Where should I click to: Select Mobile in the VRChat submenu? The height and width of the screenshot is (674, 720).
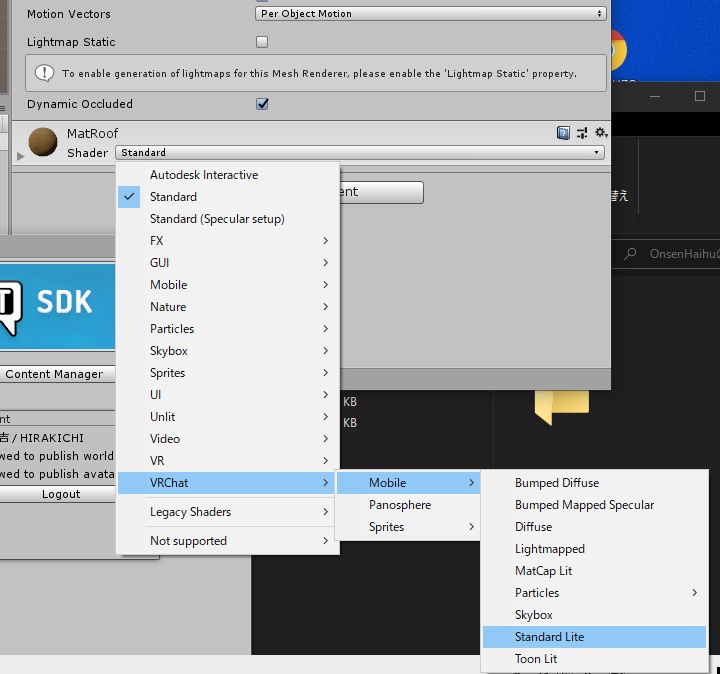point(408,483)
